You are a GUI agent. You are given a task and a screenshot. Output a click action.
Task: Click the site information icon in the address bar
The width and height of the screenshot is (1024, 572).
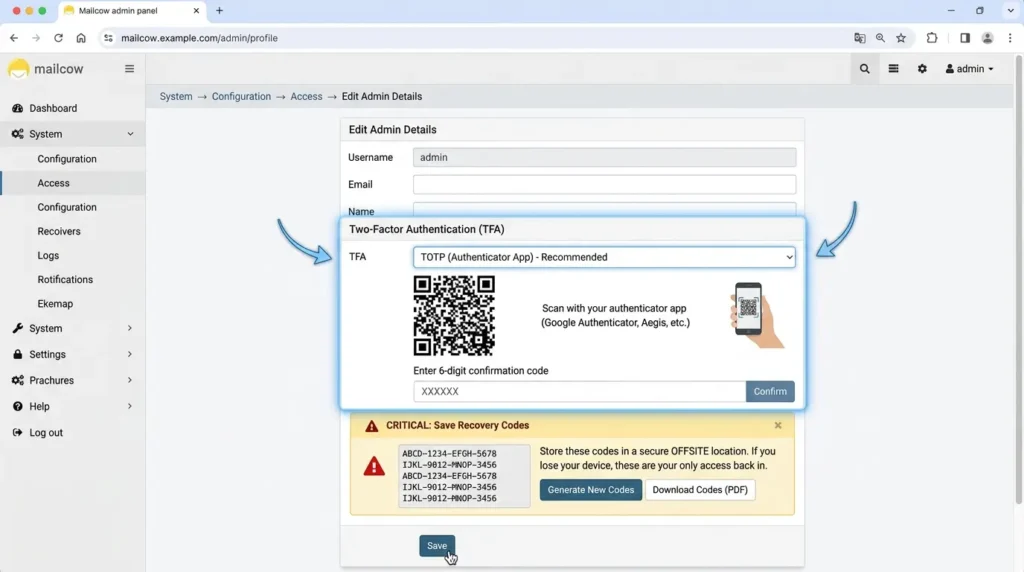pos(108,38)
